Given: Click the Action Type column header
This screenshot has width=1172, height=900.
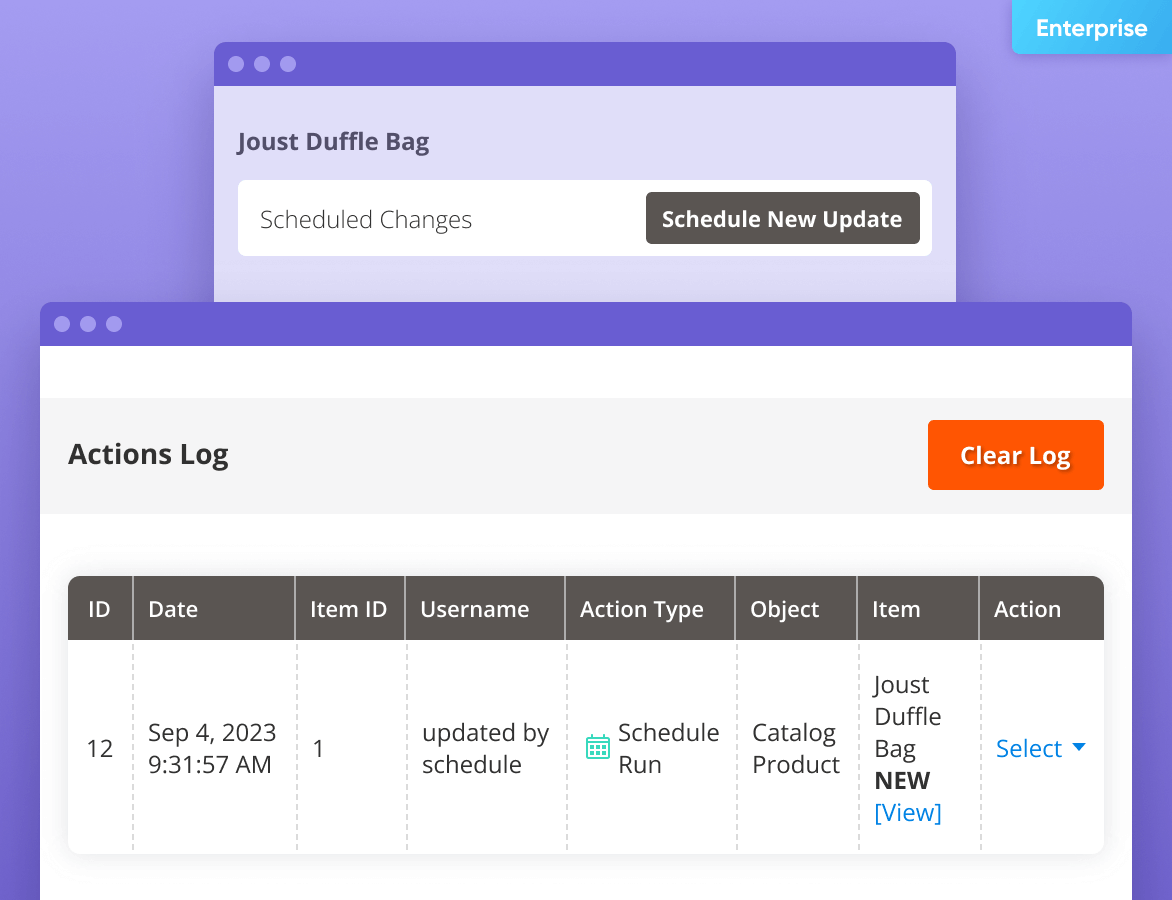Looking at the screenshot, I should [641, 608].
